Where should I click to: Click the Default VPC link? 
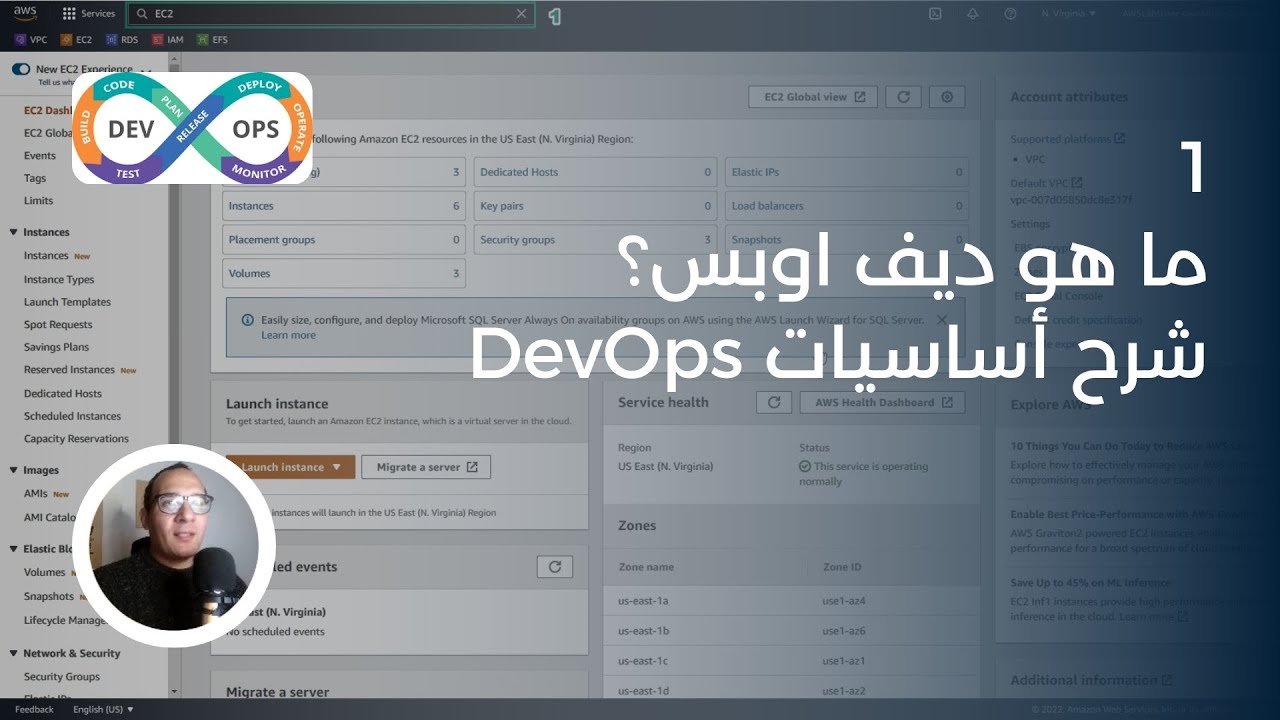[x=1046, y=183]
